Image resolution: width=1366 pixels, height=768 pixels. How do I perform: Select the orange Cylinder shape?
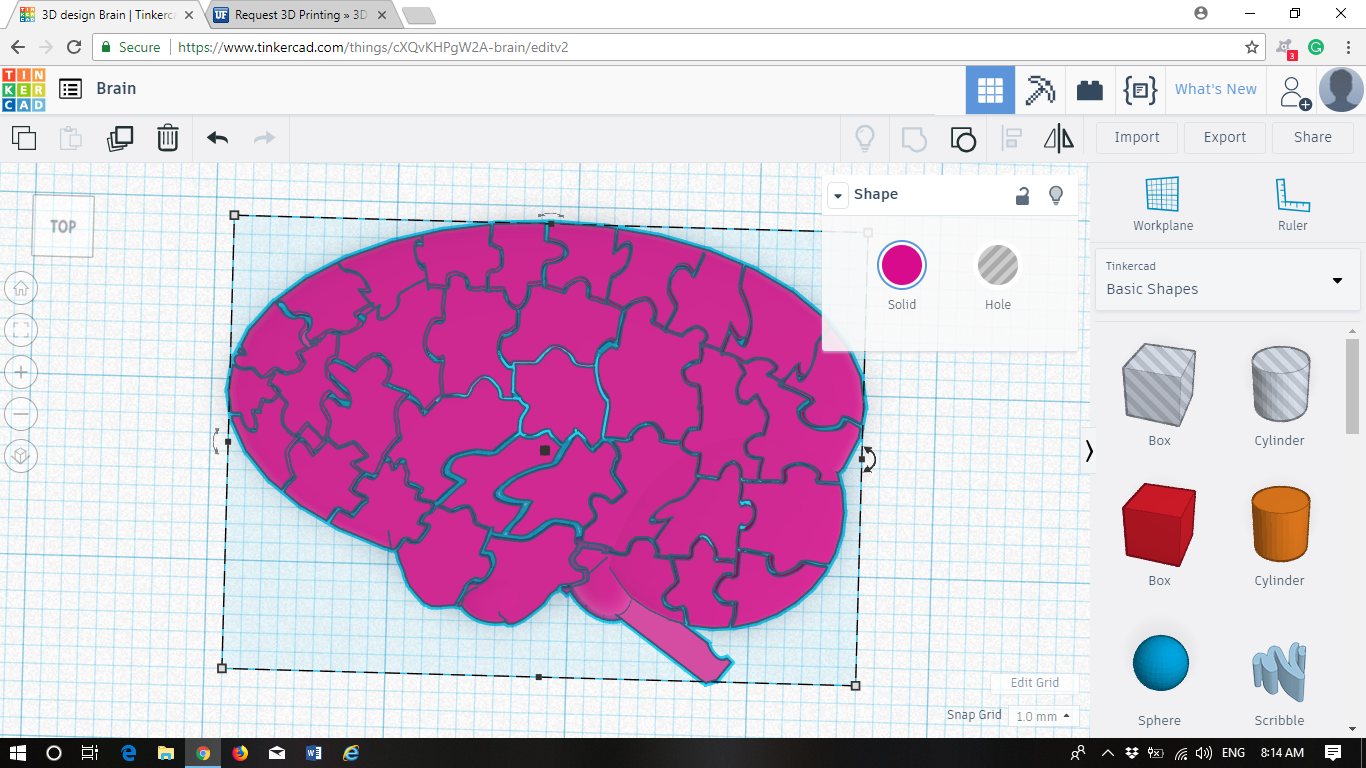coord(1280,524)
